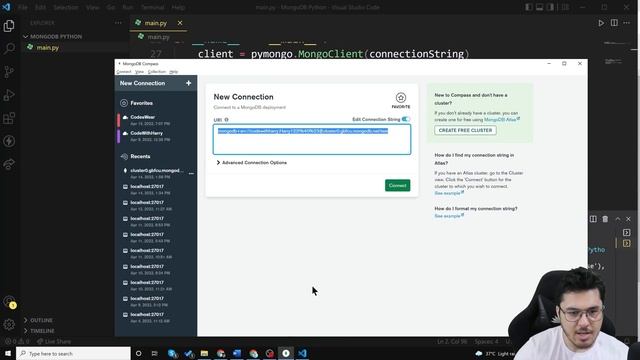Open VS Code Run and Debug icon

click(x=9, y=95)
